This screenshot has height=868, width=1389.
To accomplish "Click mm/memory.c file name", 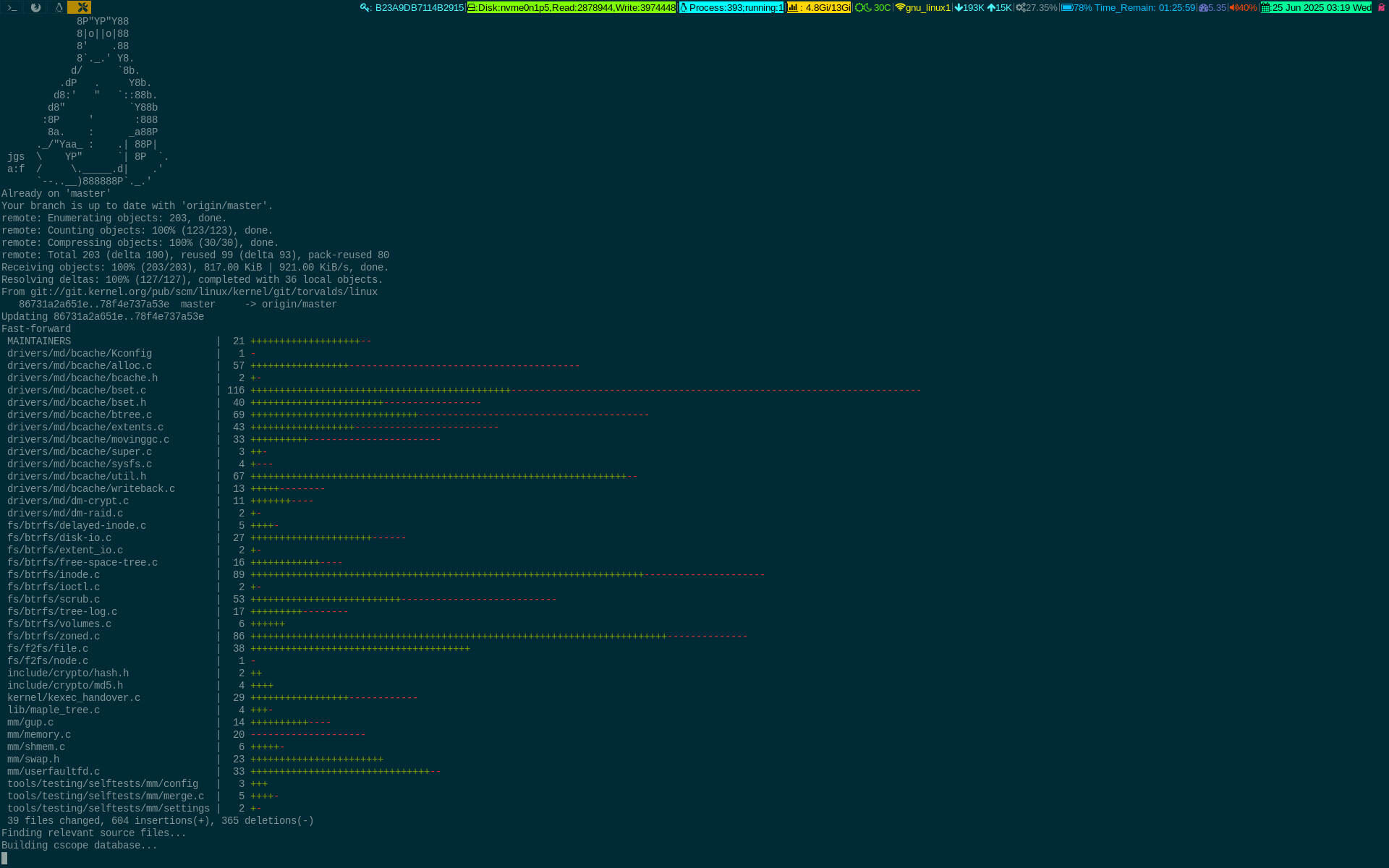I will click(39, 735).
